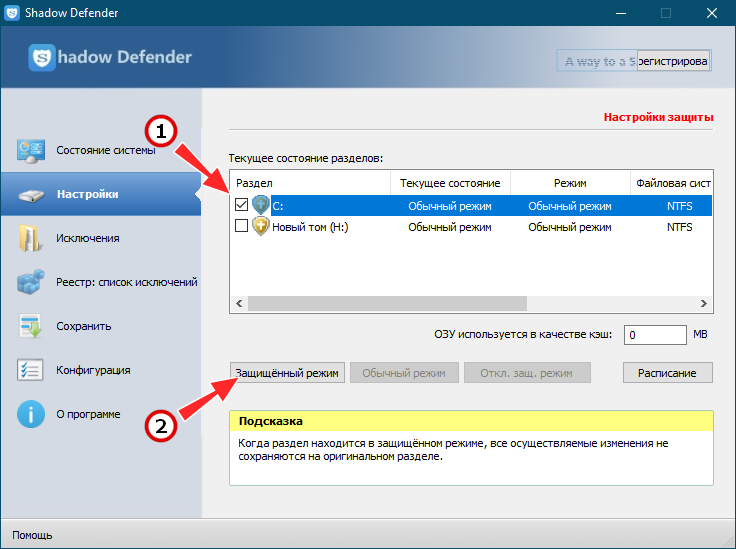
Task: Click Режим cell of the C: row
Action: coord(570,206)
